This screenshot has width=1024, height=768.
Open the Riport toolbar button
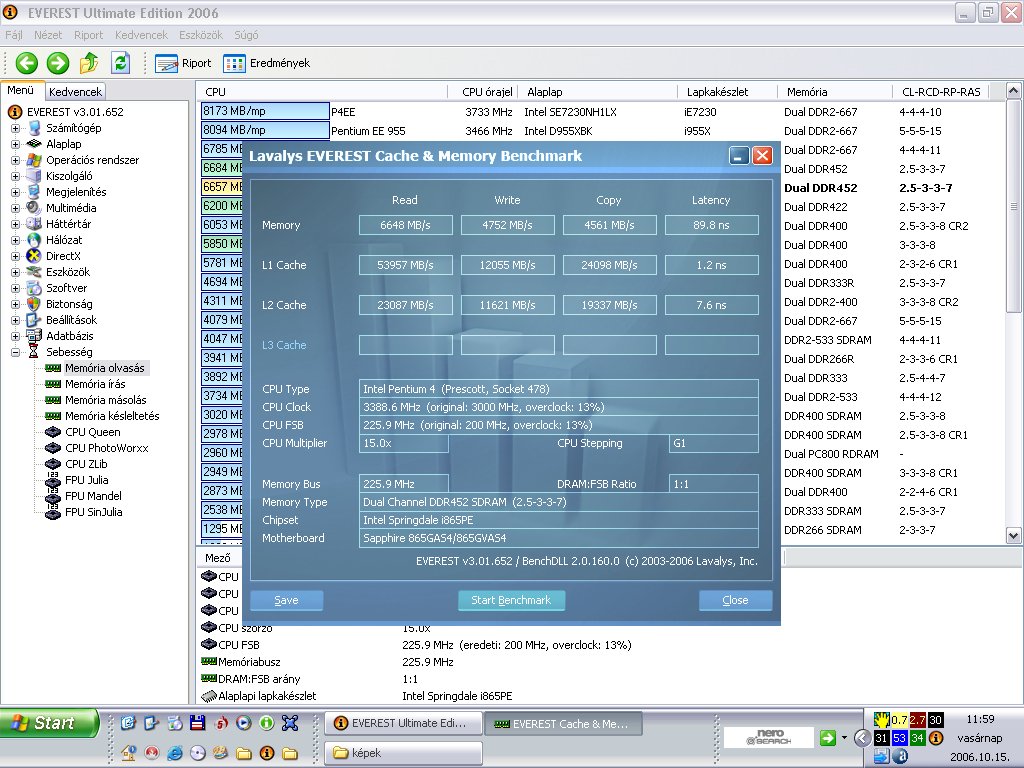(x=184, y=63)
